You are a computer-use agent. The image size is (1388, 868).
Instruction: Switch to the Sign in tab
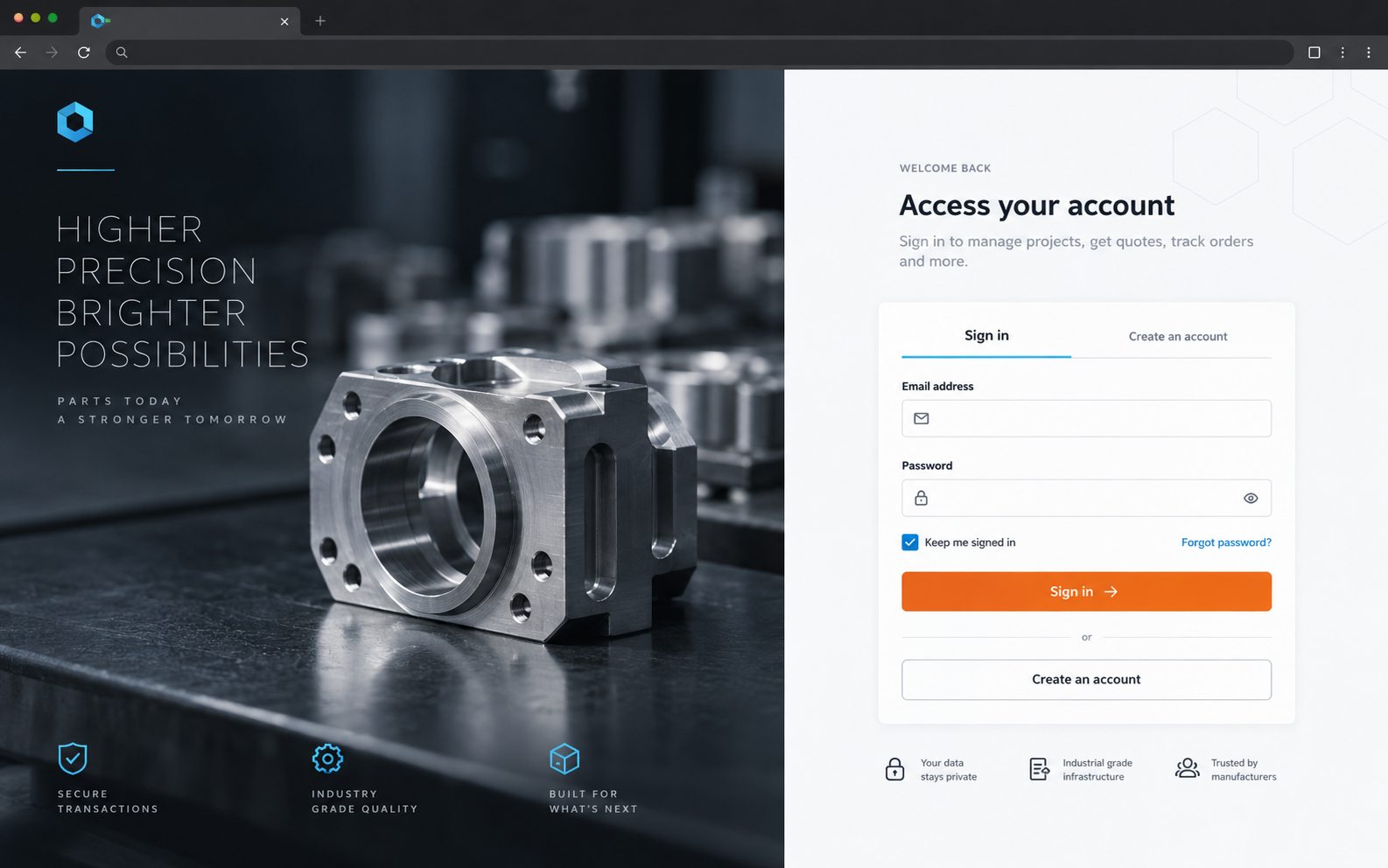(986, 336)
